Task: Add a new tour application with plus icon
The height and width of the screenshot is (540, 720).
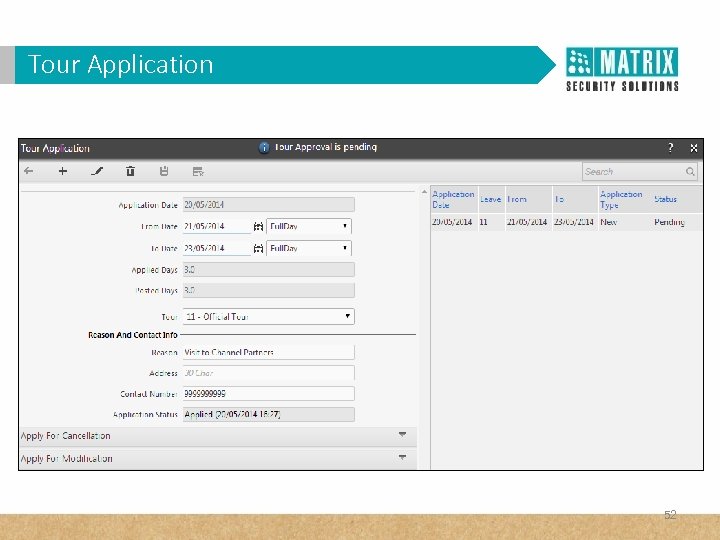Action: 63,171
